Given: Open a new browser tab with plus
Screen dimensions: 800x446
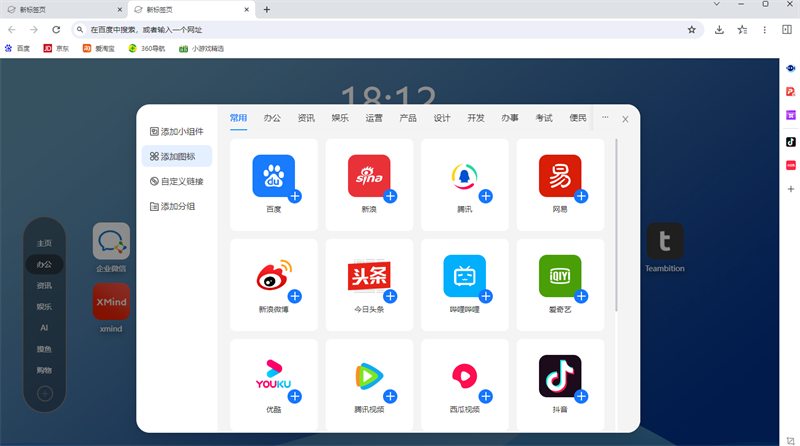Looking at the screenshot, I should pyautogui.click(x=267, y=9).
